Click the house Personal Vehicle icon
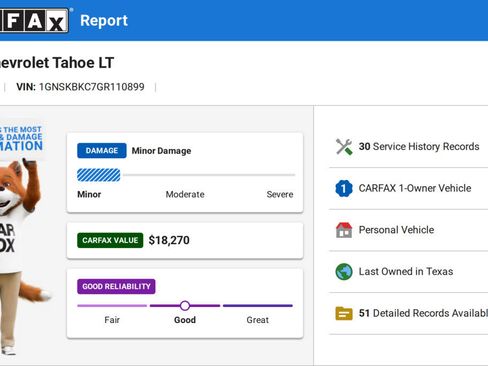The image size is (488, 366). click(344, 230)
